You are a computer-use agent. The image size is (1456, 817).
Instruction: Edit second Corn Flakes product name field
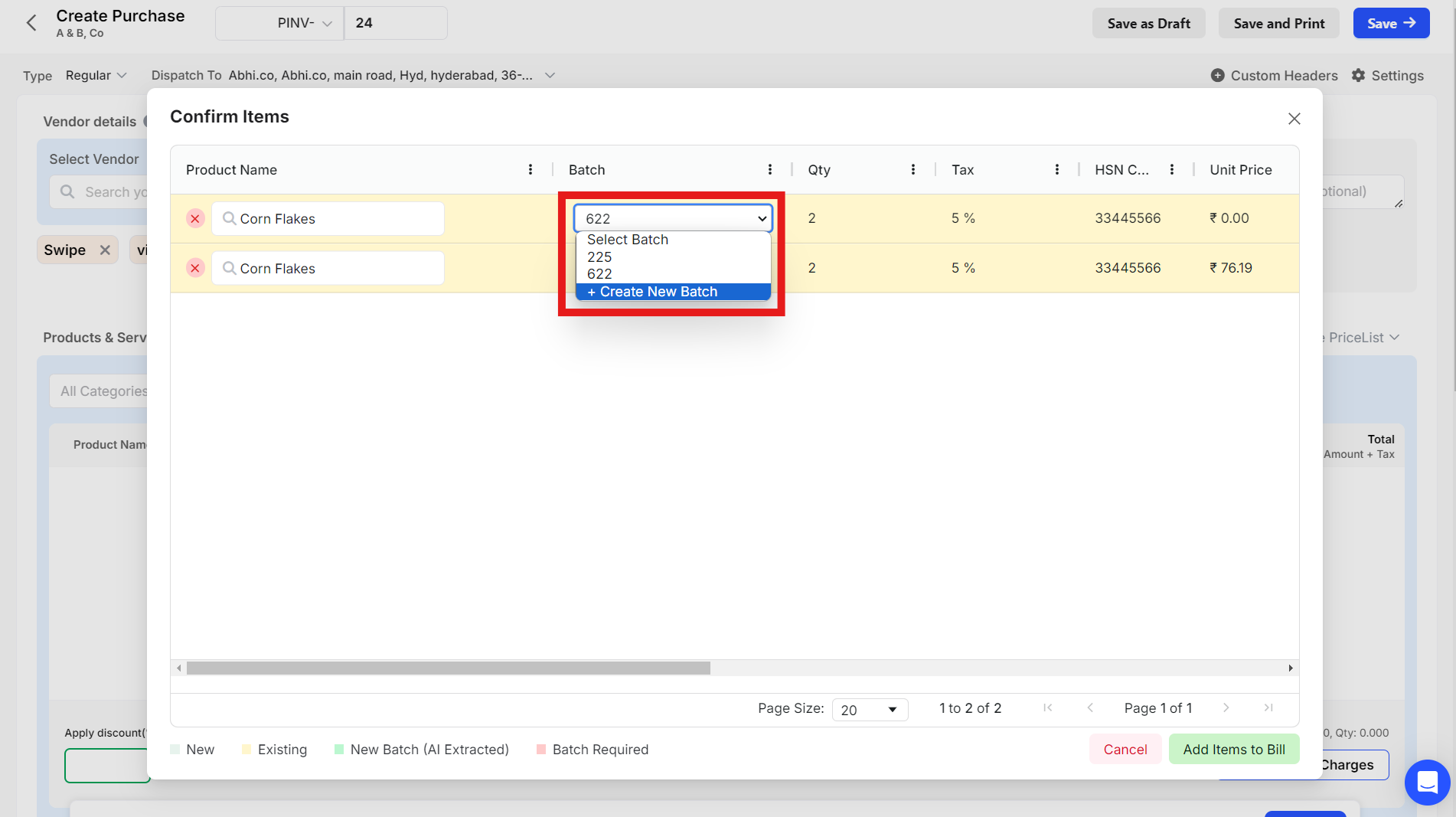coord(328,268)
